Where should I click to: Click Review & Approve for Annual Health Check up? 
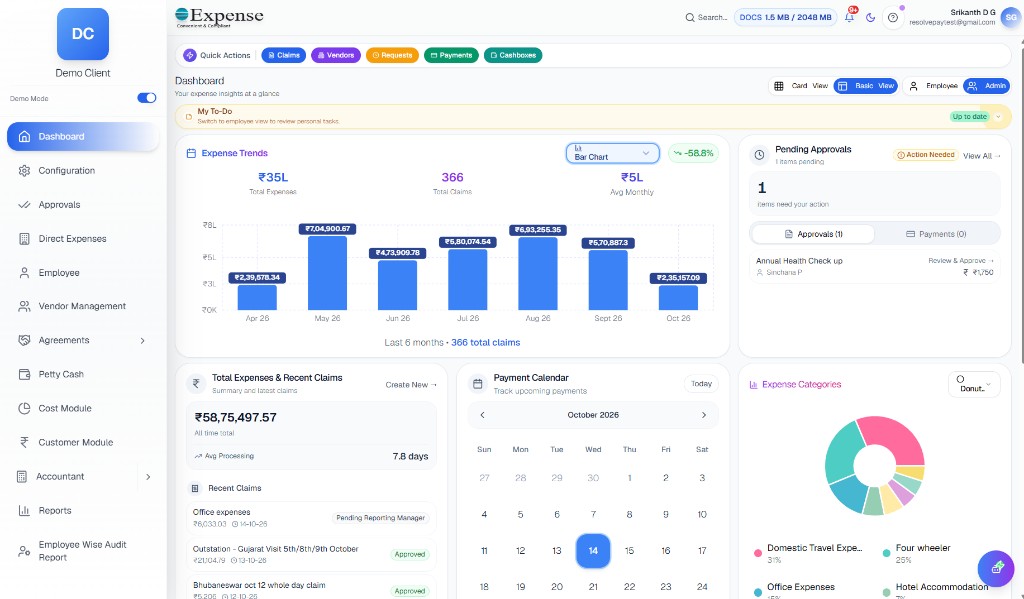coord(961,261)
